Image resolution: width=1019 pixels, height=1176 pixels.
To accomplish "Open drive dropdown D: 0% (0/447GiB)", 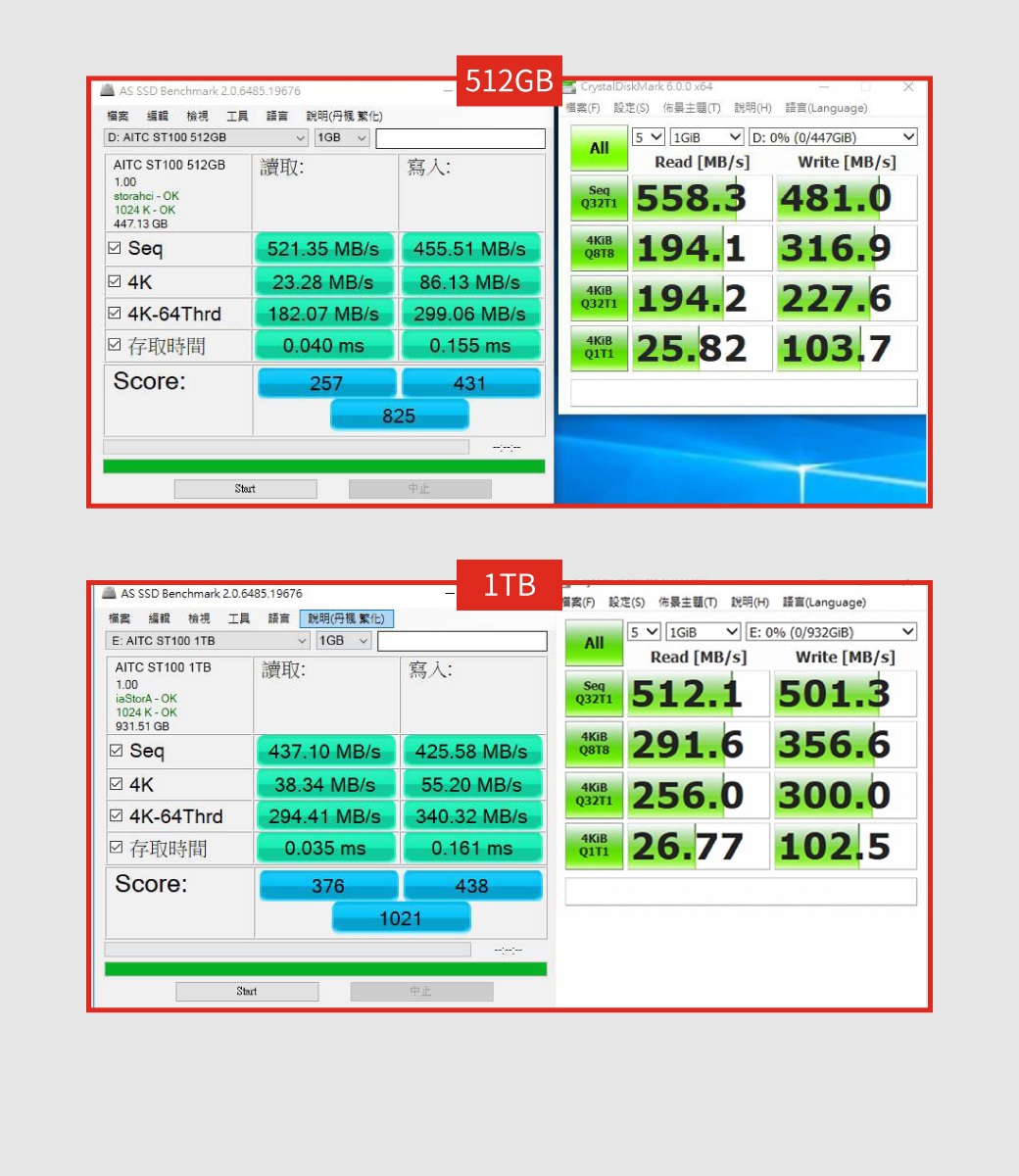I will pos(833,137).
